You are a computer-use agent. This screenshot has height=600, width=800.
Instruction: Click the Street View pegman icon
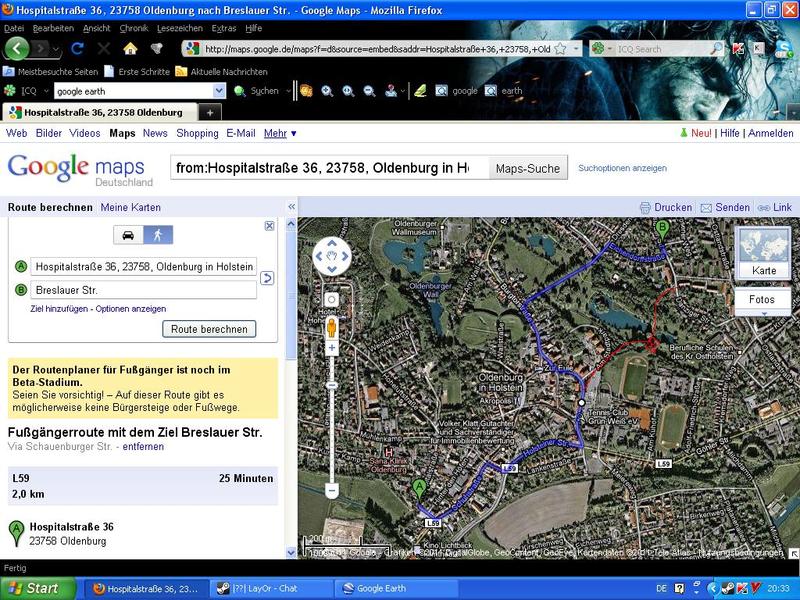[332, 328]
